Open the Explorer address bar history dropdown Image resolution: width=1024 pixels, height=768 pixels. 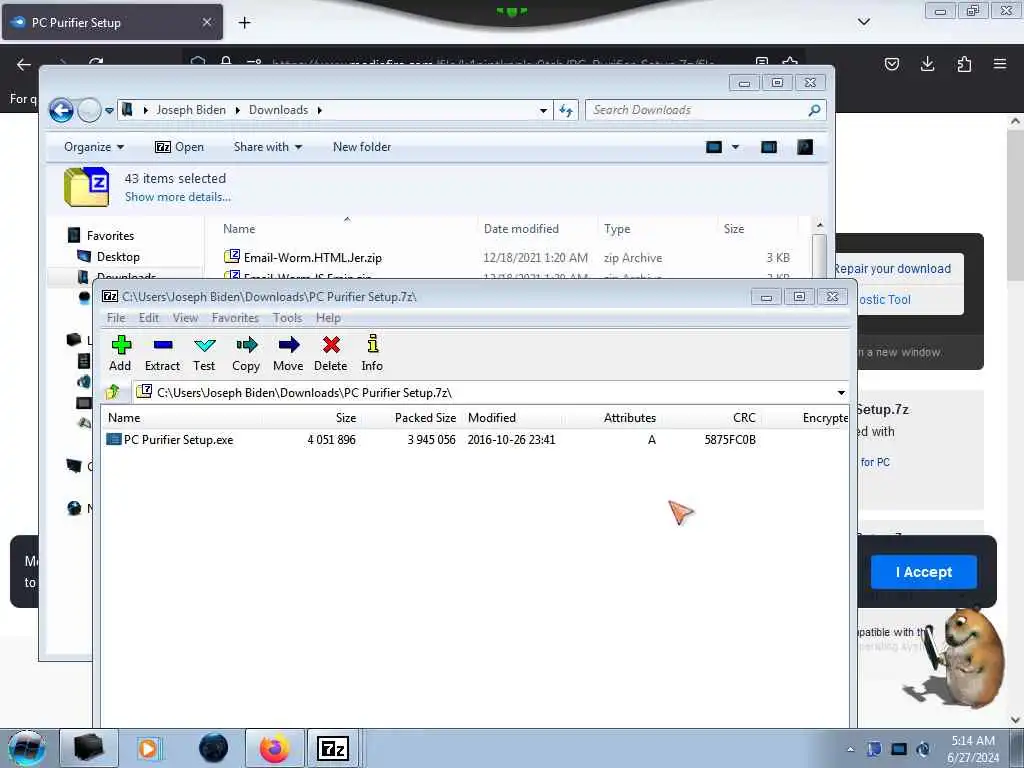(543, 110)
